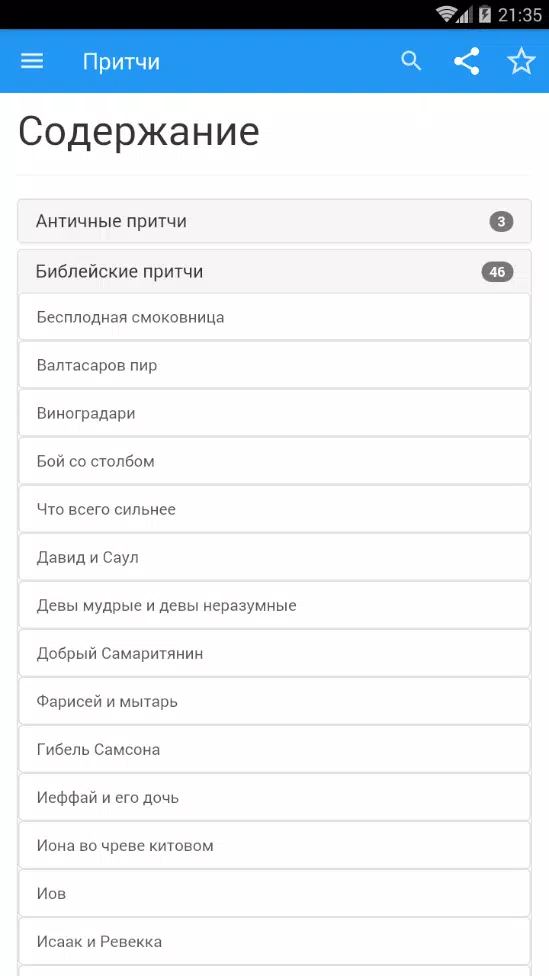This screenshot has height=976, width=549.
Task: Tap the 3 count badge
Action: pos(501,222)
